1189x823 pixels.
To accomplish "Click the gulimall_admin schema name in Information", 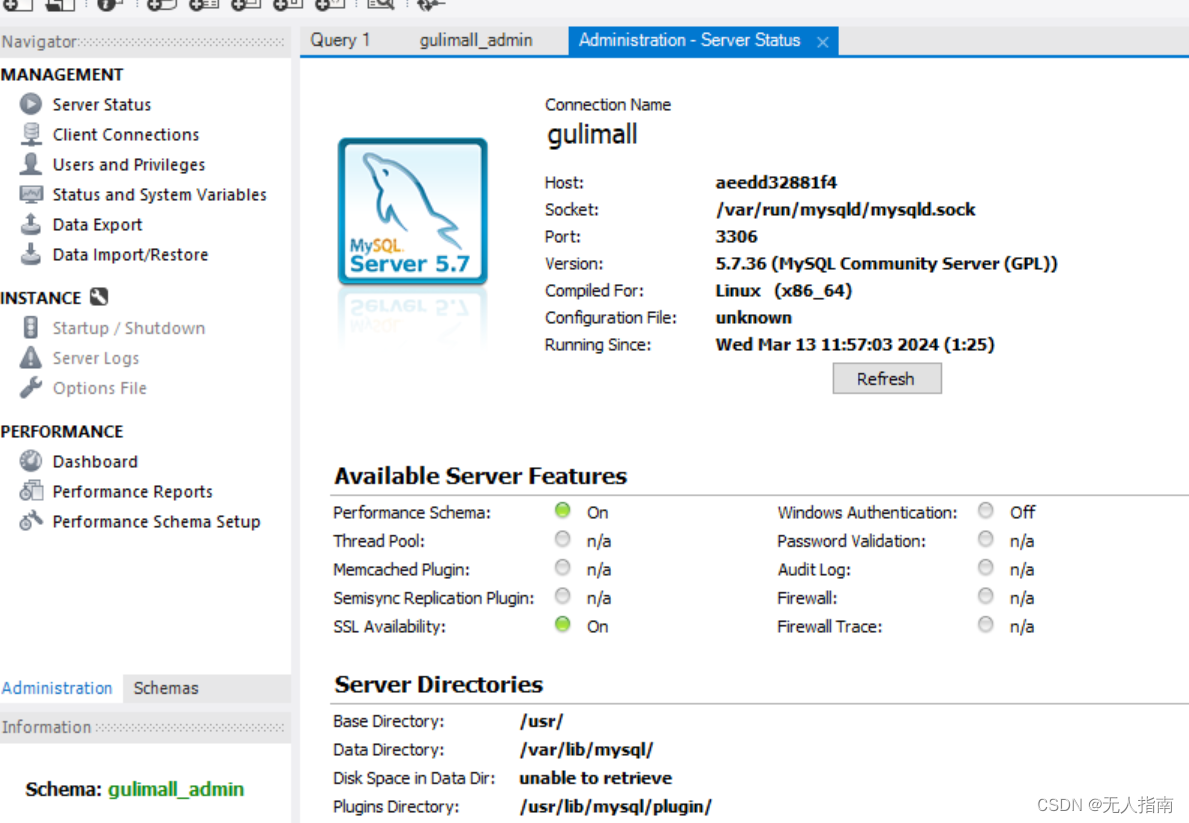I will [175, 790].
